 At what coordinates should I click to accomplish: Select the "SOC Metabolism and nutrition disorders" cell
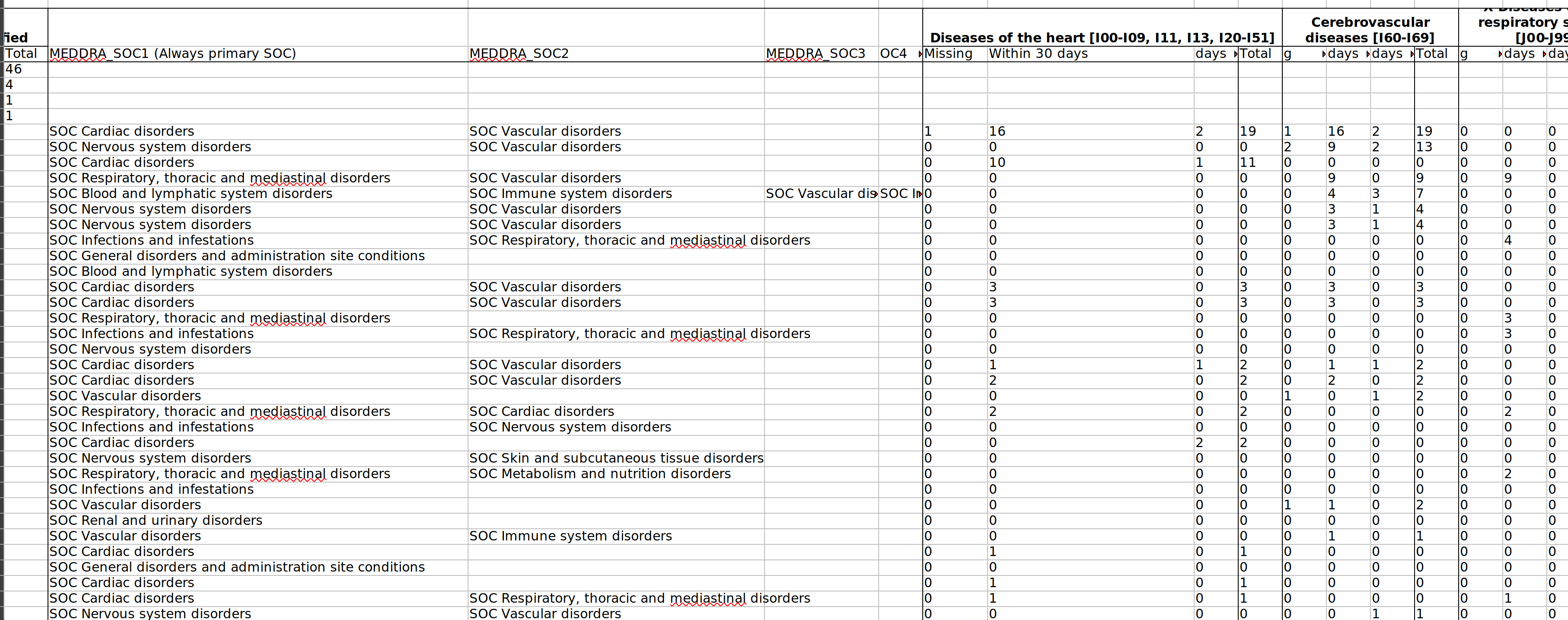(x=616, y=474)
